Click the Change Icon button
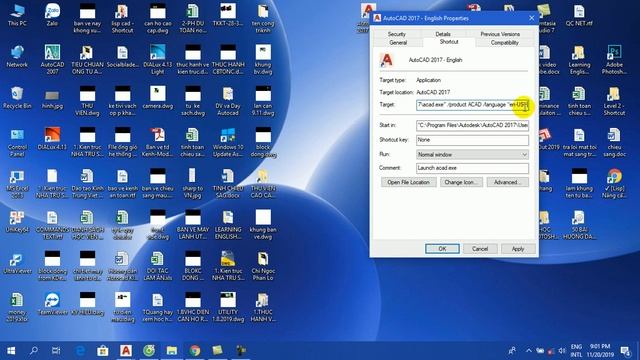Viewport: 640px width, 360px height. (461, 182)
